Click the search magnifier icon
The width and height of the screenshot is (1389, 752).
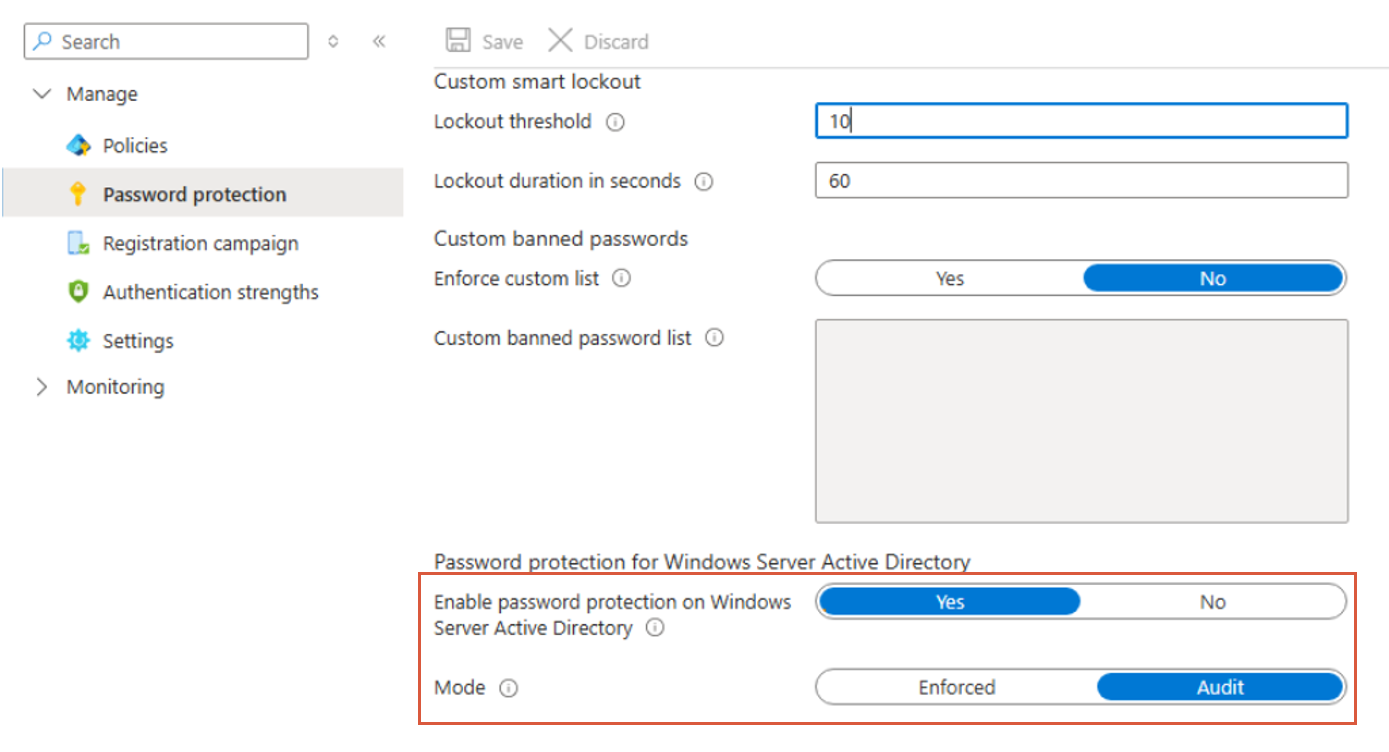coord(43,41)
